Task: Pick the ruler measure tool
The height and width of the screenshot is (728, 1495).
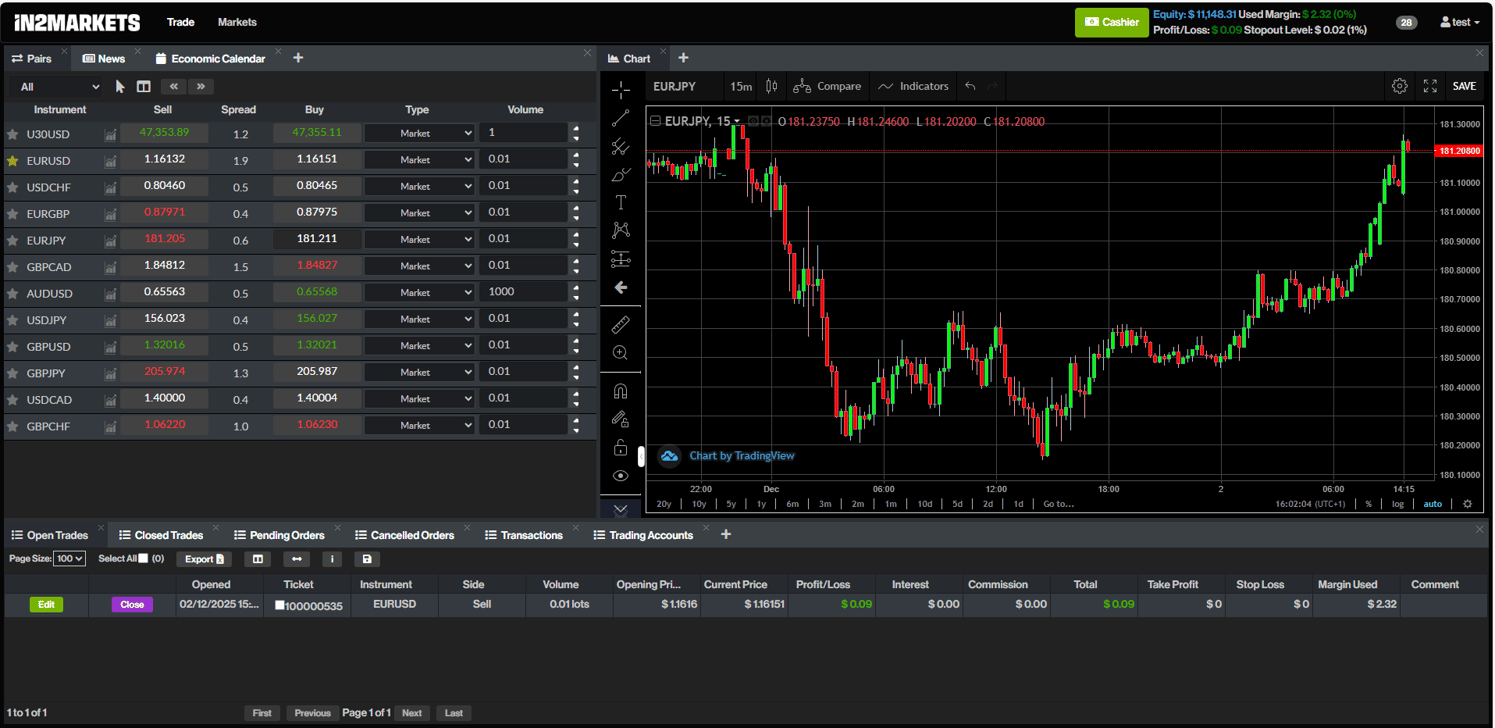Action: tap(621, 325)
